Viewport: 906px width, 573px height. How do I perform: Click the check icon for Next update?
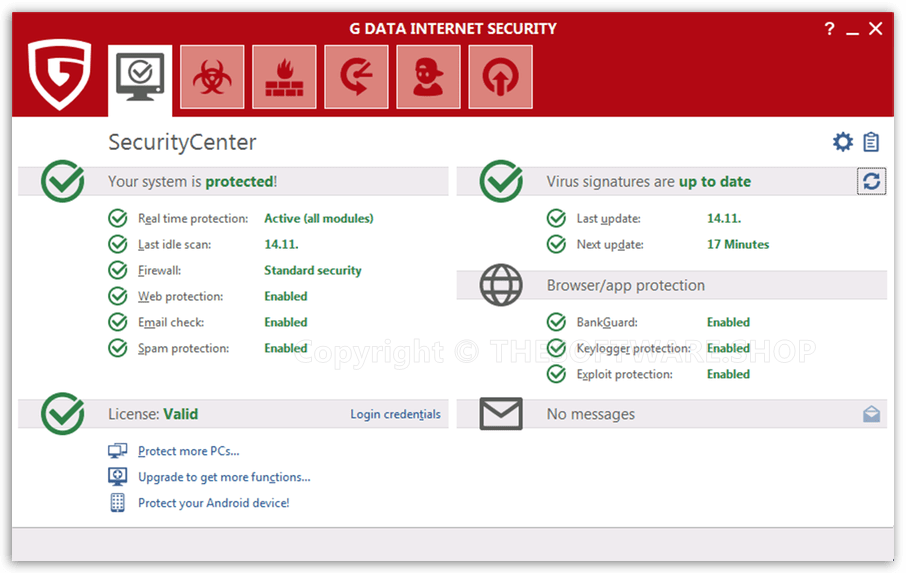[x=556, y=244]
